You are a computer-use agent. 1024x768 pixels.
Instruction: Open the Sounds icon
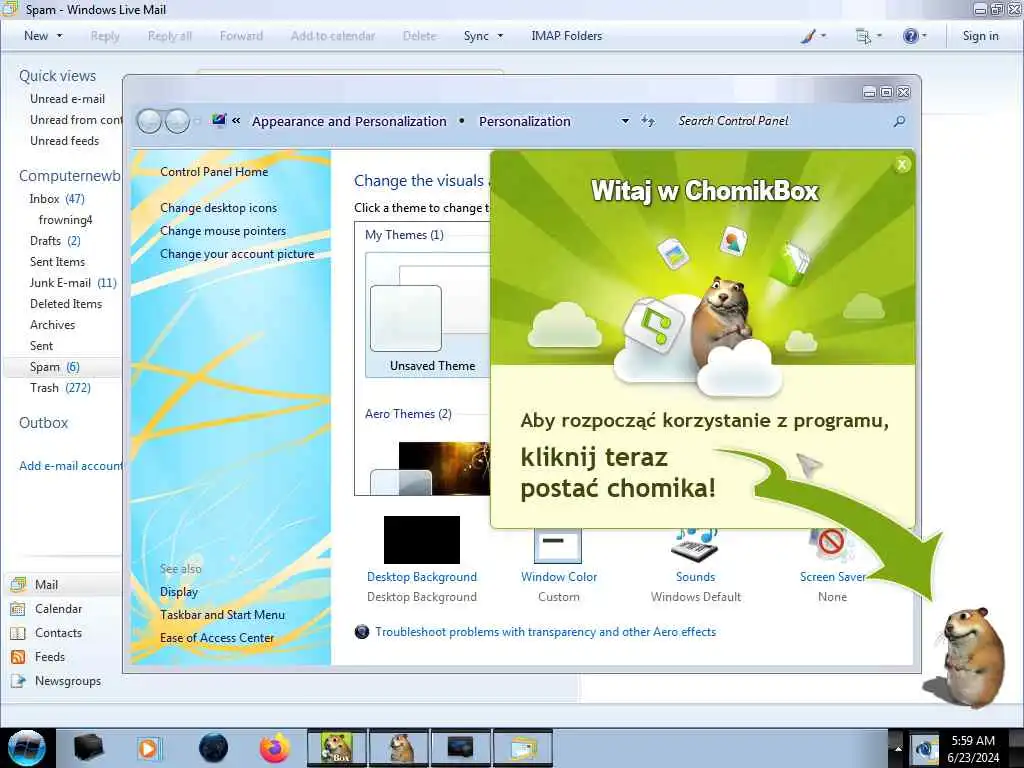coord(695,545)
